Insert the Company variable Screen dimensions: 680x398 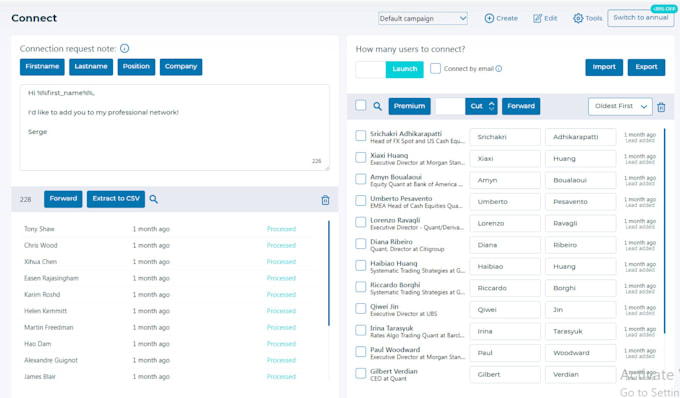click(x=181, y=67)
